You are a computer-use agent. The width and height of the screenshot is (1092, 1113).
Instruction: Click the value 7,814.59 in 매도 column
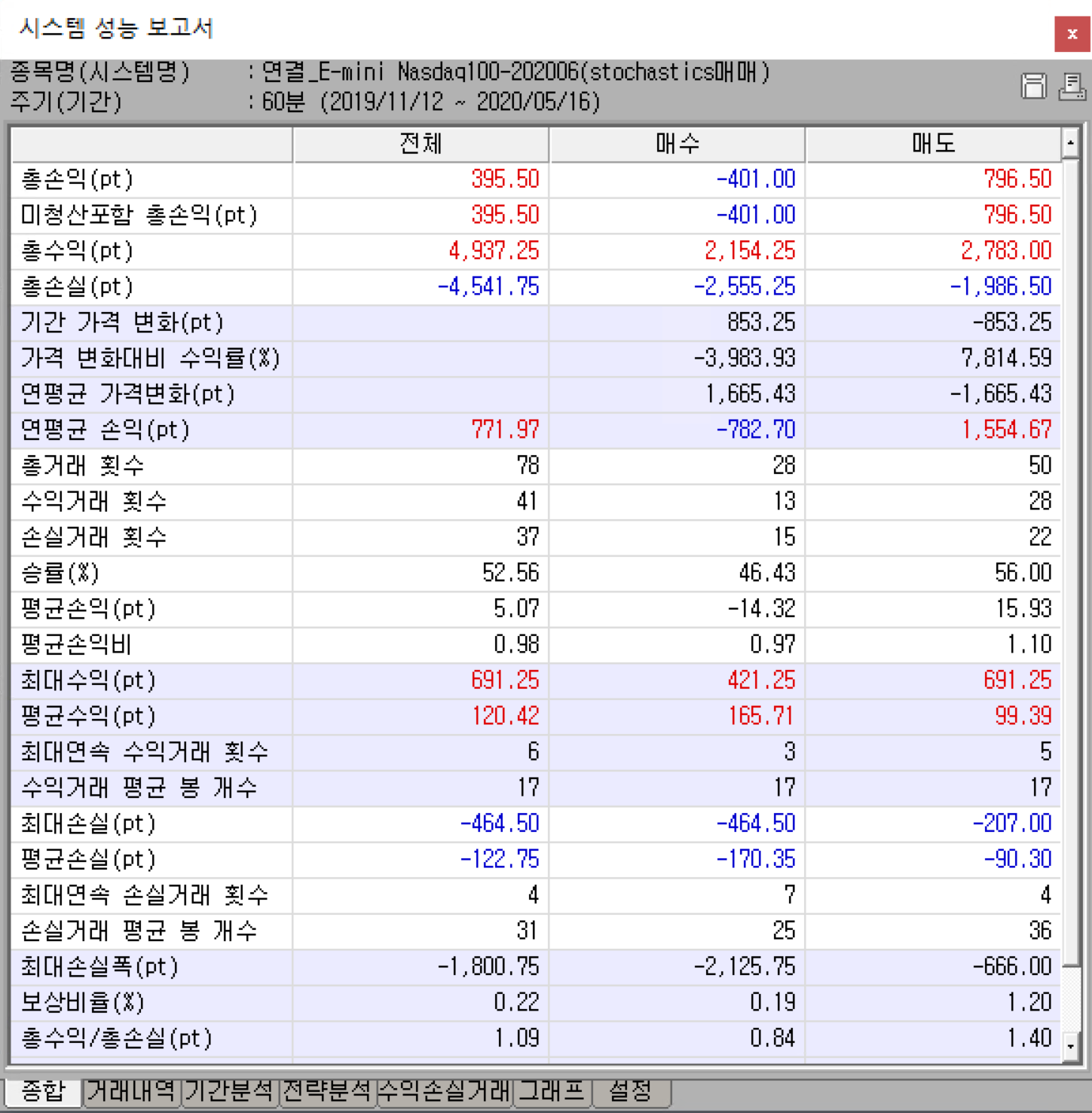tap(1006, 359)
